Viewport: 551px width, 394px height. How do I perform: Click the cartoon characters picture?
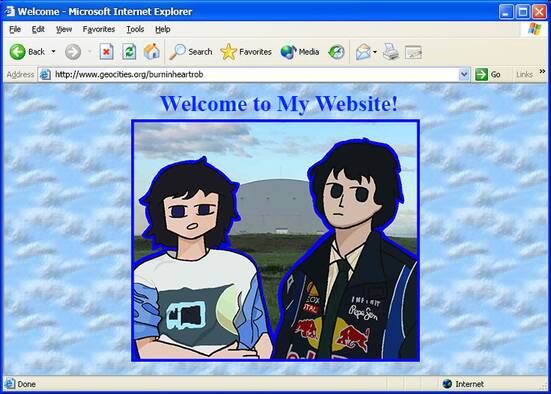[276, 240]
